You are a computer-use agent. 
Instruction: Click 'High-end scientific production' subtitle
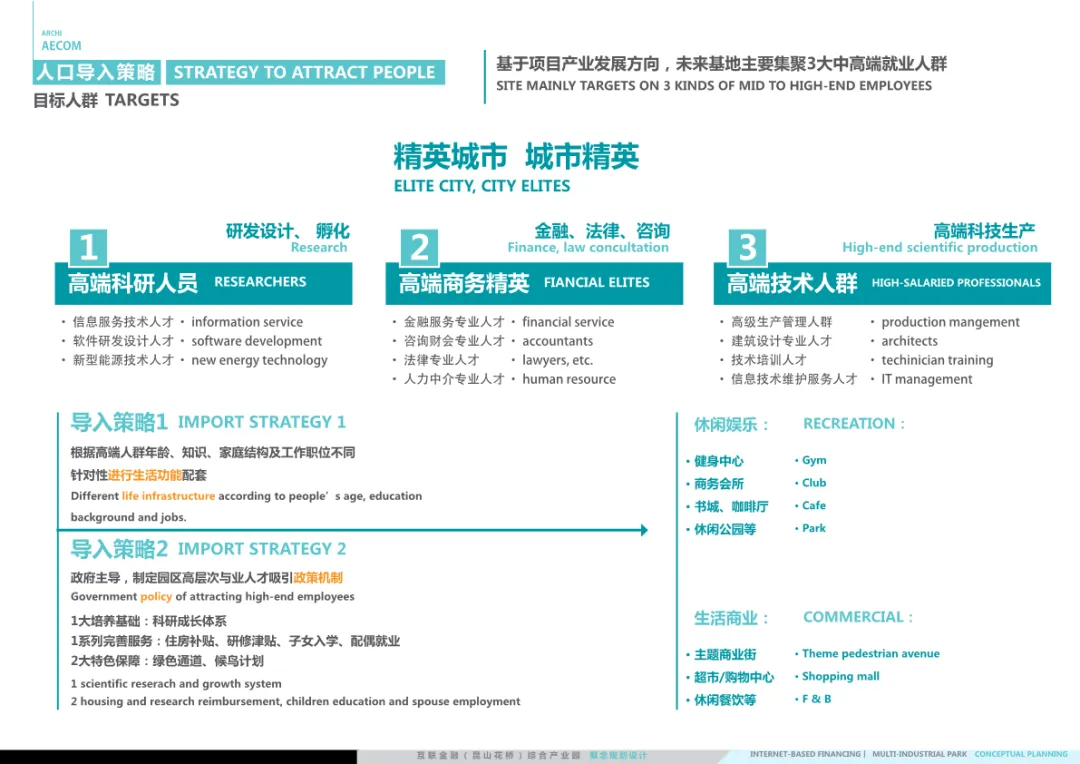939,247
